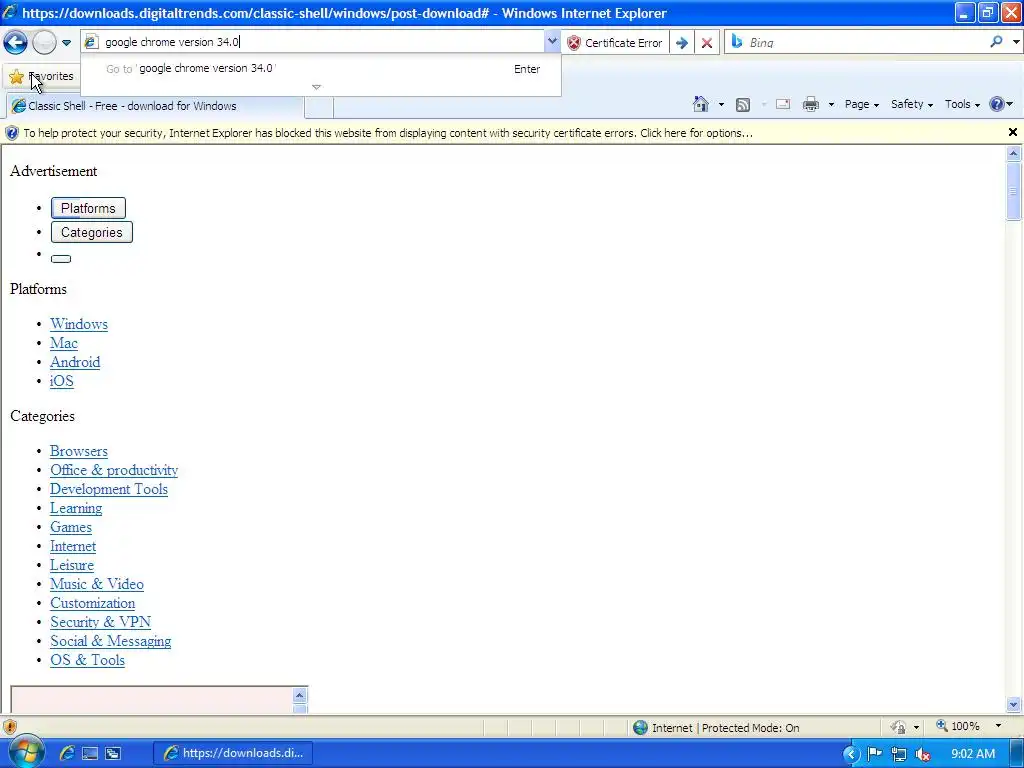Image resolution: width=1024 pixels, height=768 pixels.
Task: Click the search magnifier icon
Action: point(996,42)
